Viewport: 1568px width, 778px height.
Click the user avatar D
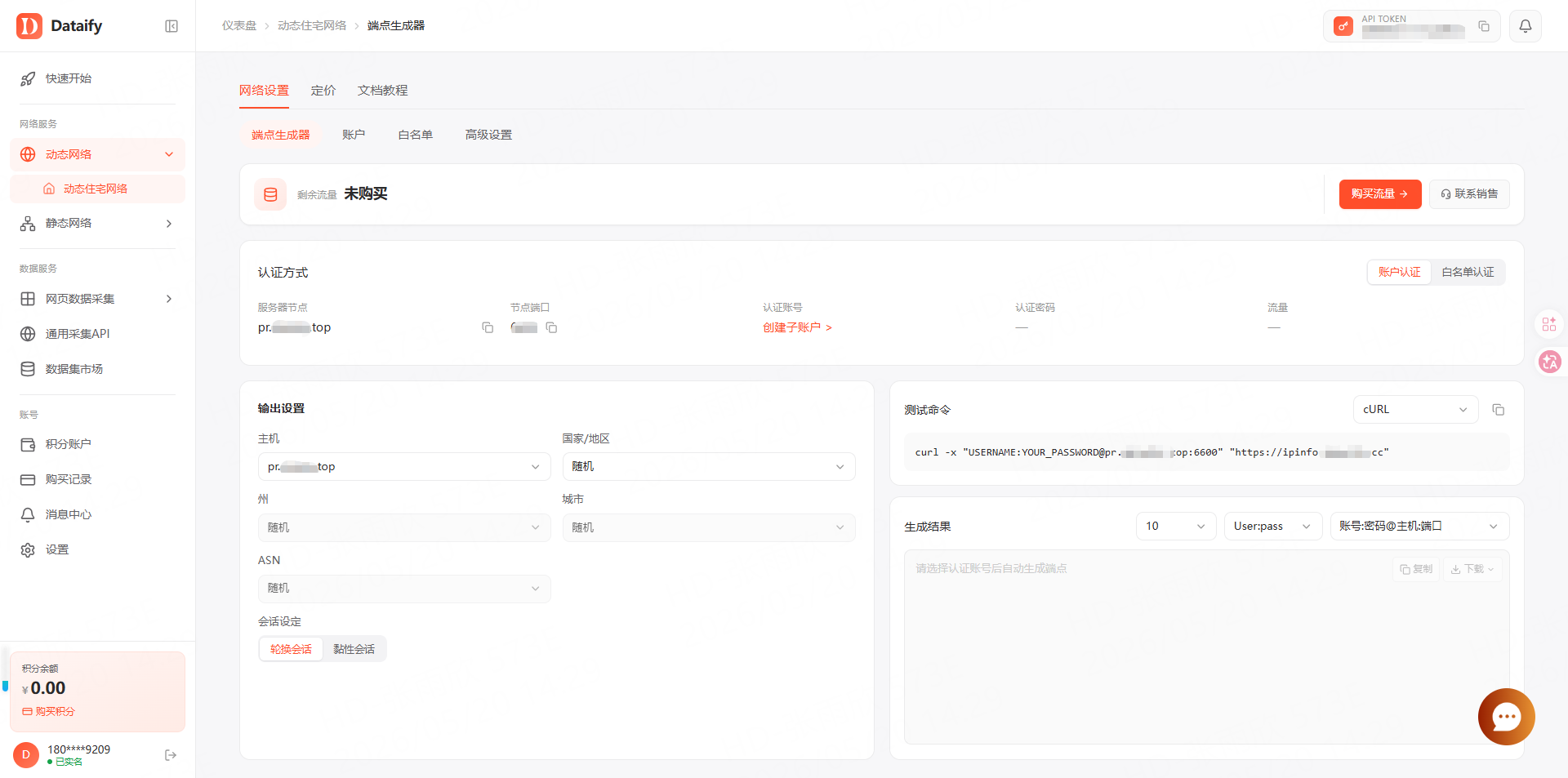pos(26,755)
